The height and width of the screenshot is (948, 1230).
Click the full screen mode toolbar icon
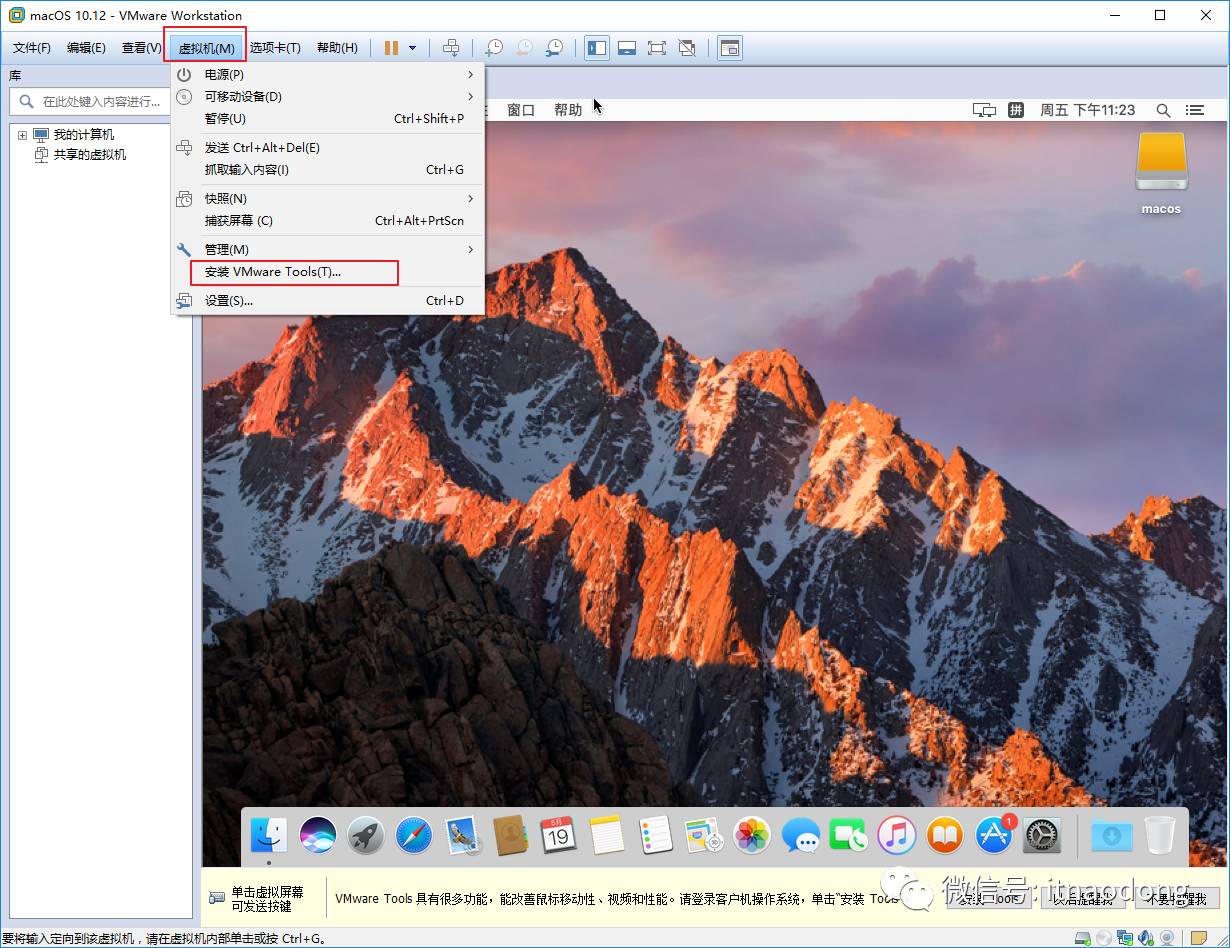[x=657, y=48]
